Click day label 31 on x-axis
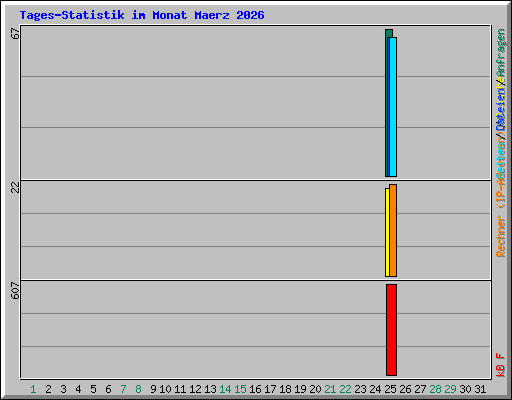The width and height of the screenshot is (512, 400). point(480,389)
